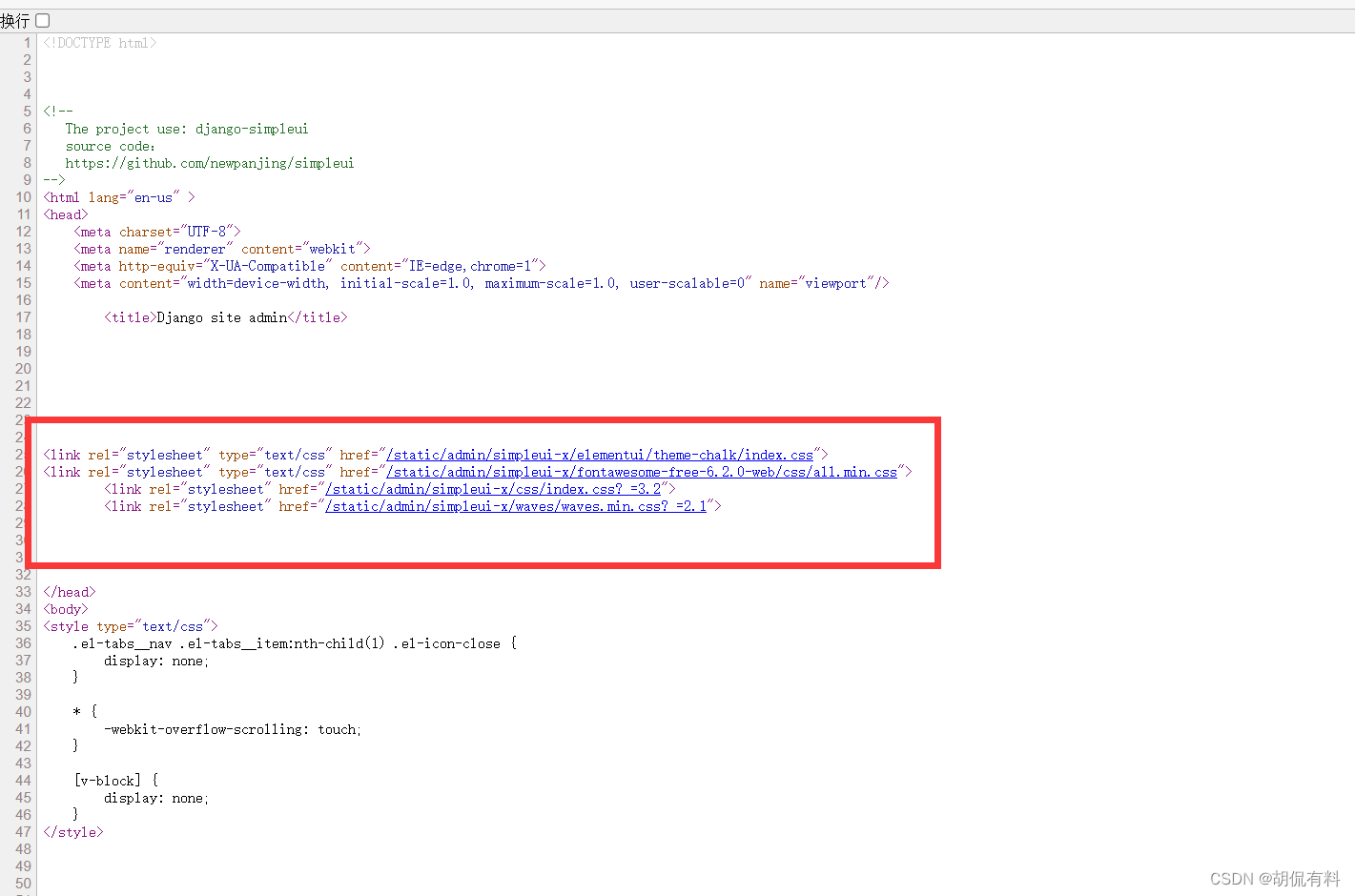The width and height of the screenshot is (1355, 896).
Task: Click the [v-block] selector line
Action: [116, 781]
